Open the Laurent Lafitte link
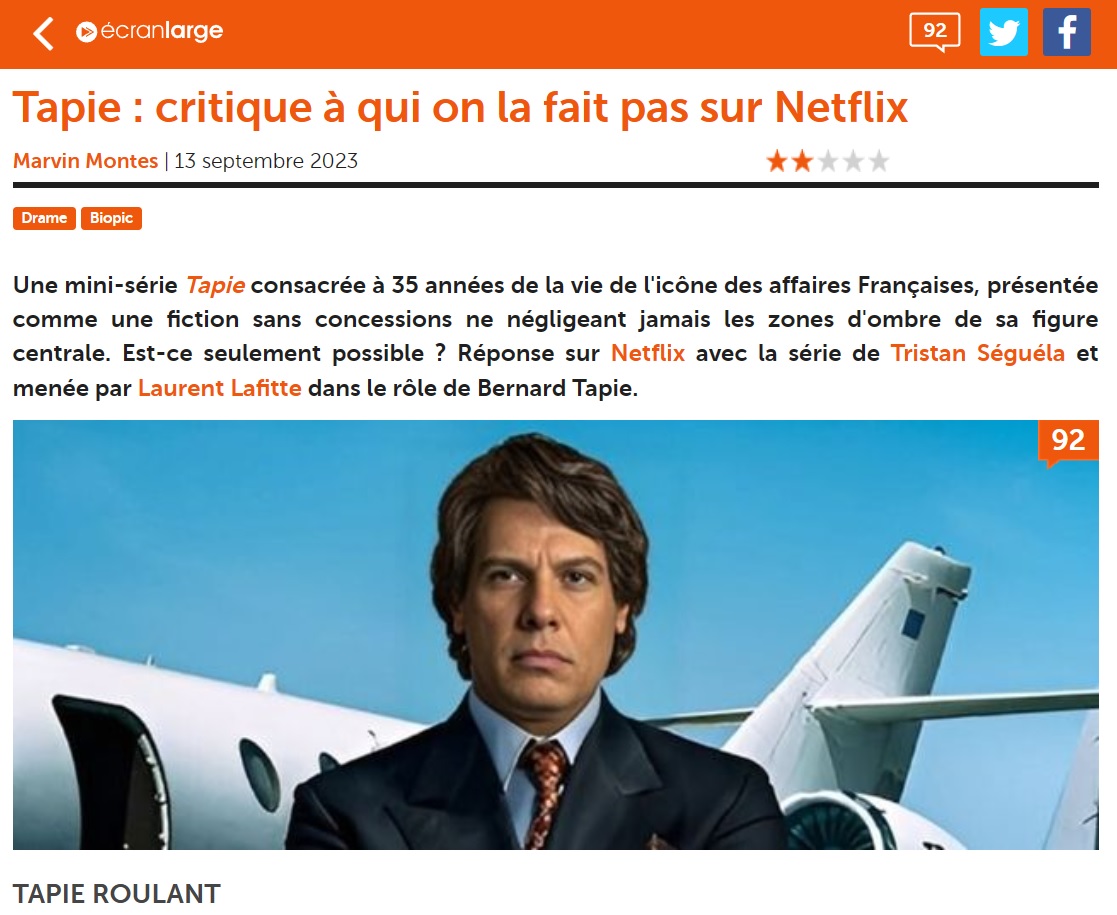Screen dimensions: 1117x915 219,388
